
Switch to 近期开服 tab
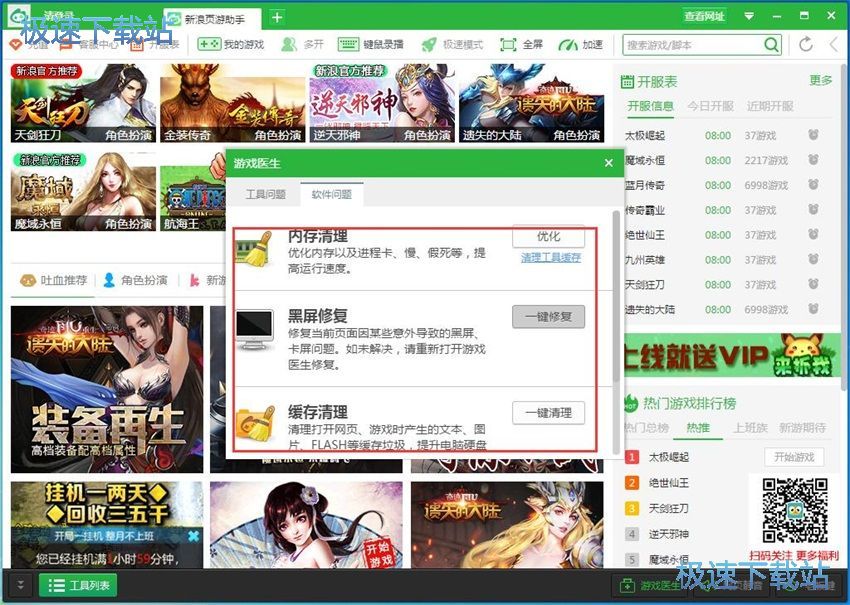[x=770, y=106]
